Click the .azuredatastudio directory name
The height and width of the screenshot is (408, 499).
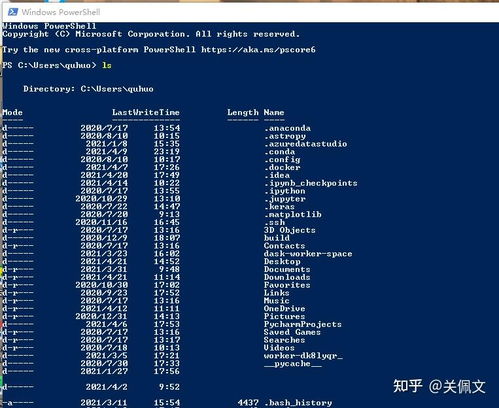coord(306,144)
